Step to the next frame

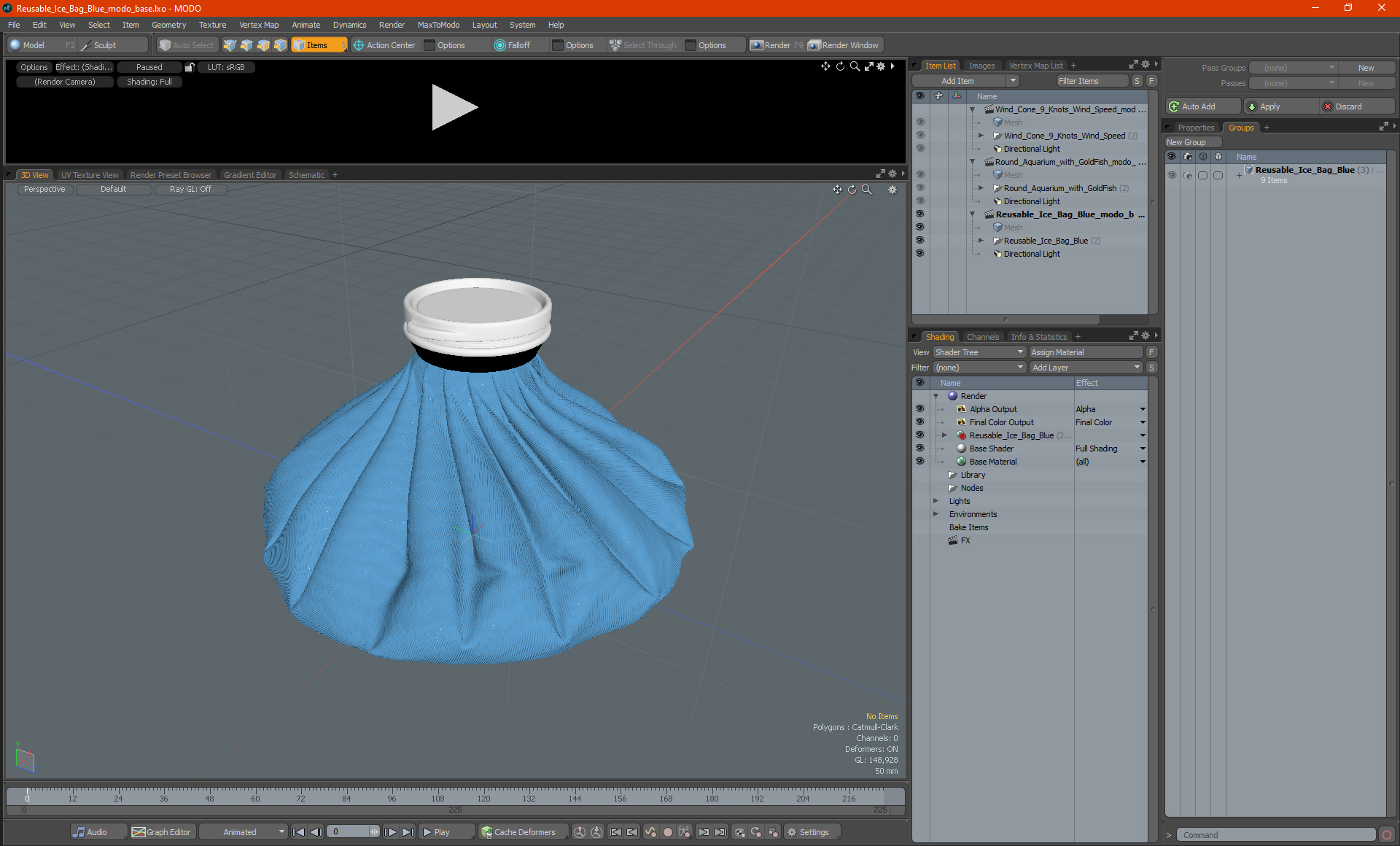point(391,832)
